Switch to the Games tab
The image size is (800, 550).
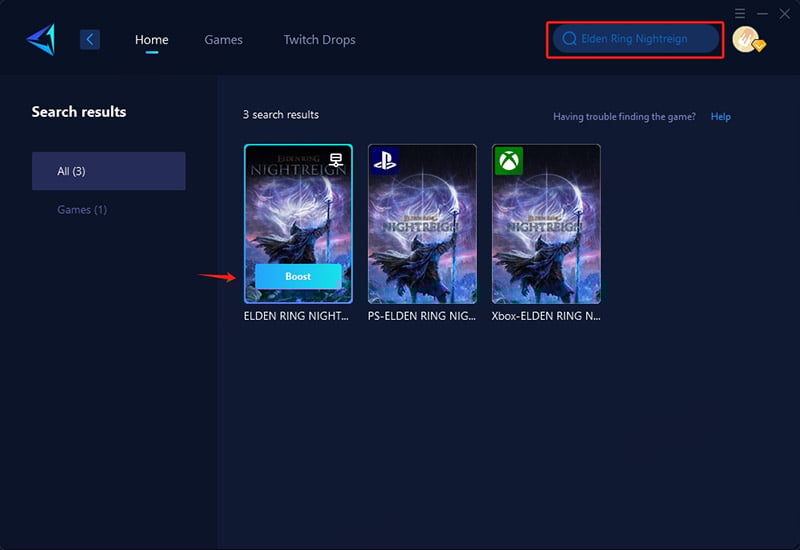(223, 40)
